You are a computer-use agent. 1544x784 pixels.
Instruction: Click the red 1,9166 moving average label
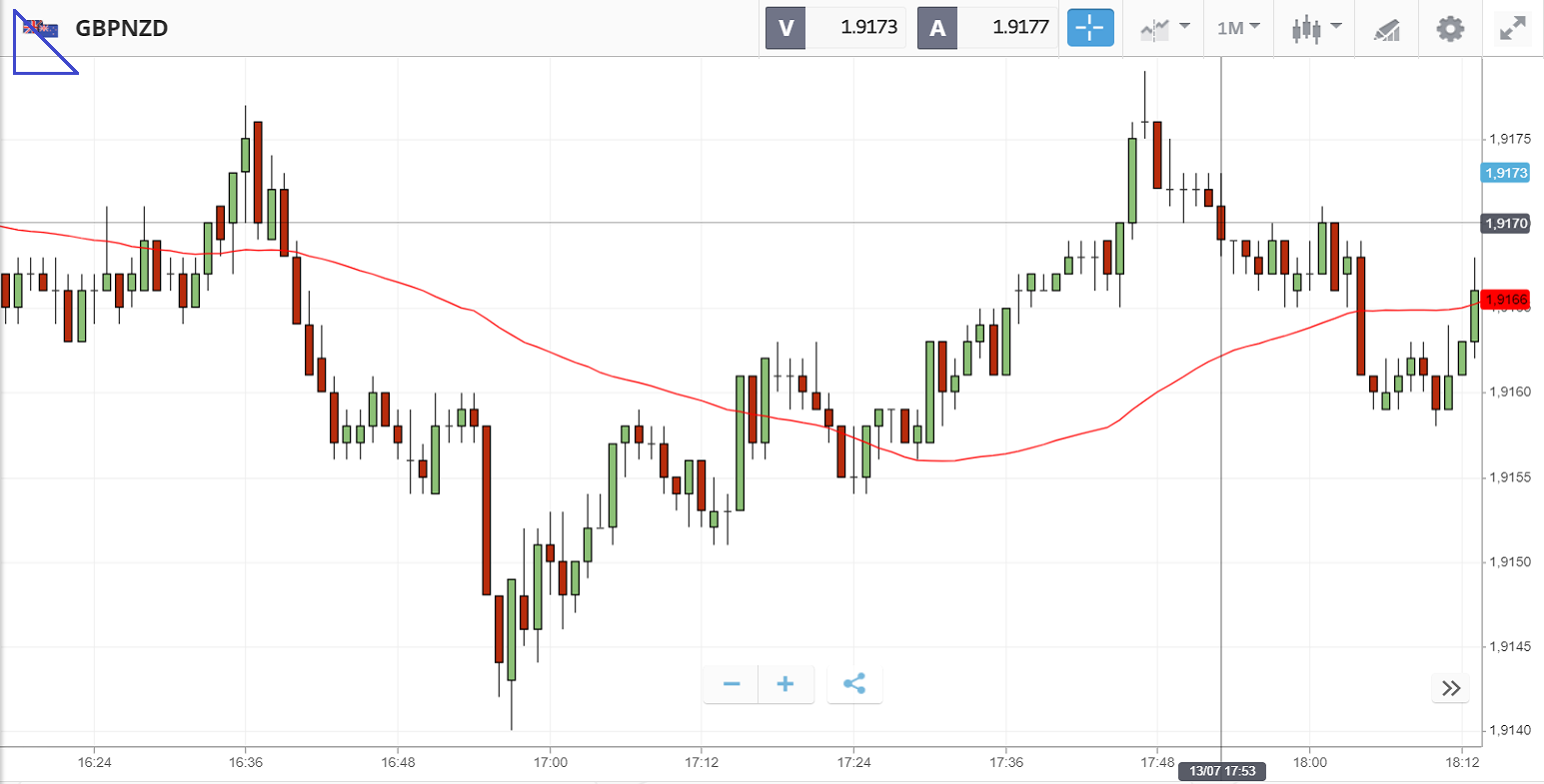1505,299
